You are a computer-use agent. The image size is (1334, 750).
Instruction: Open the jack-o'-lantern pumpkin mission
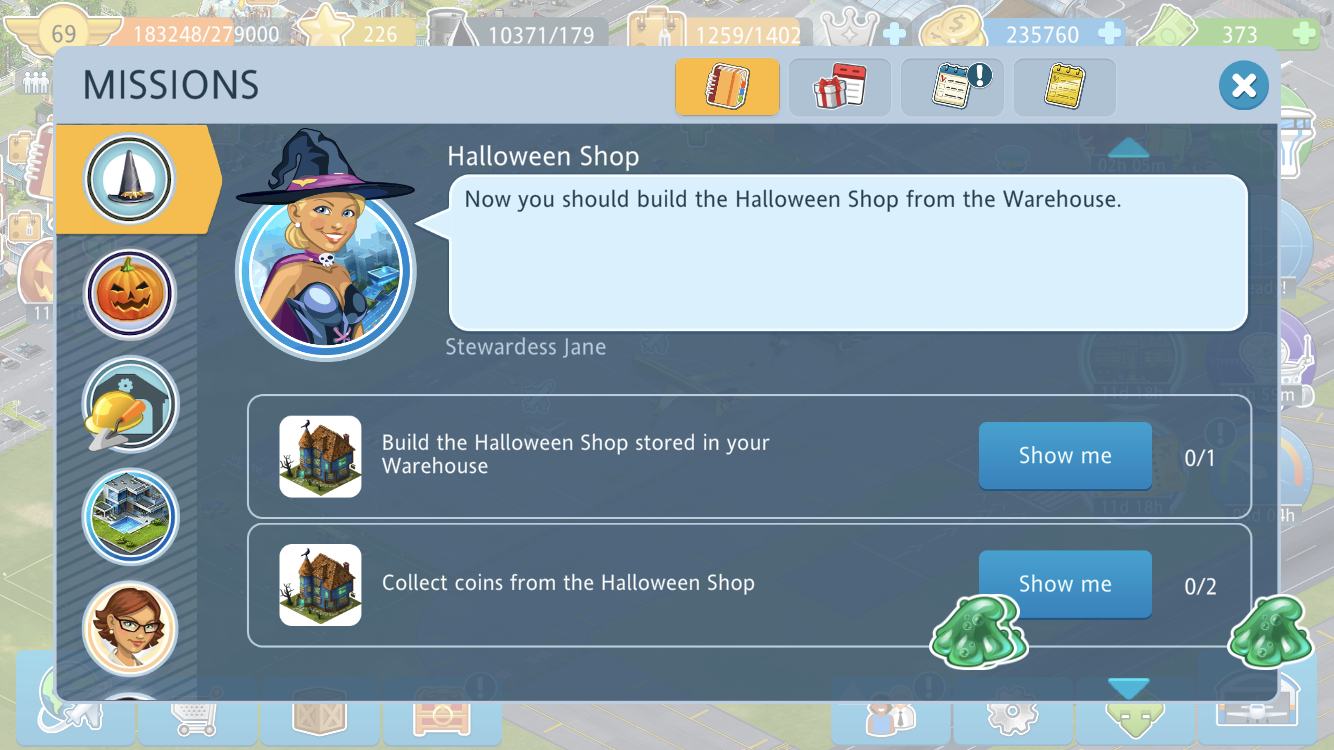click(130, 294)
